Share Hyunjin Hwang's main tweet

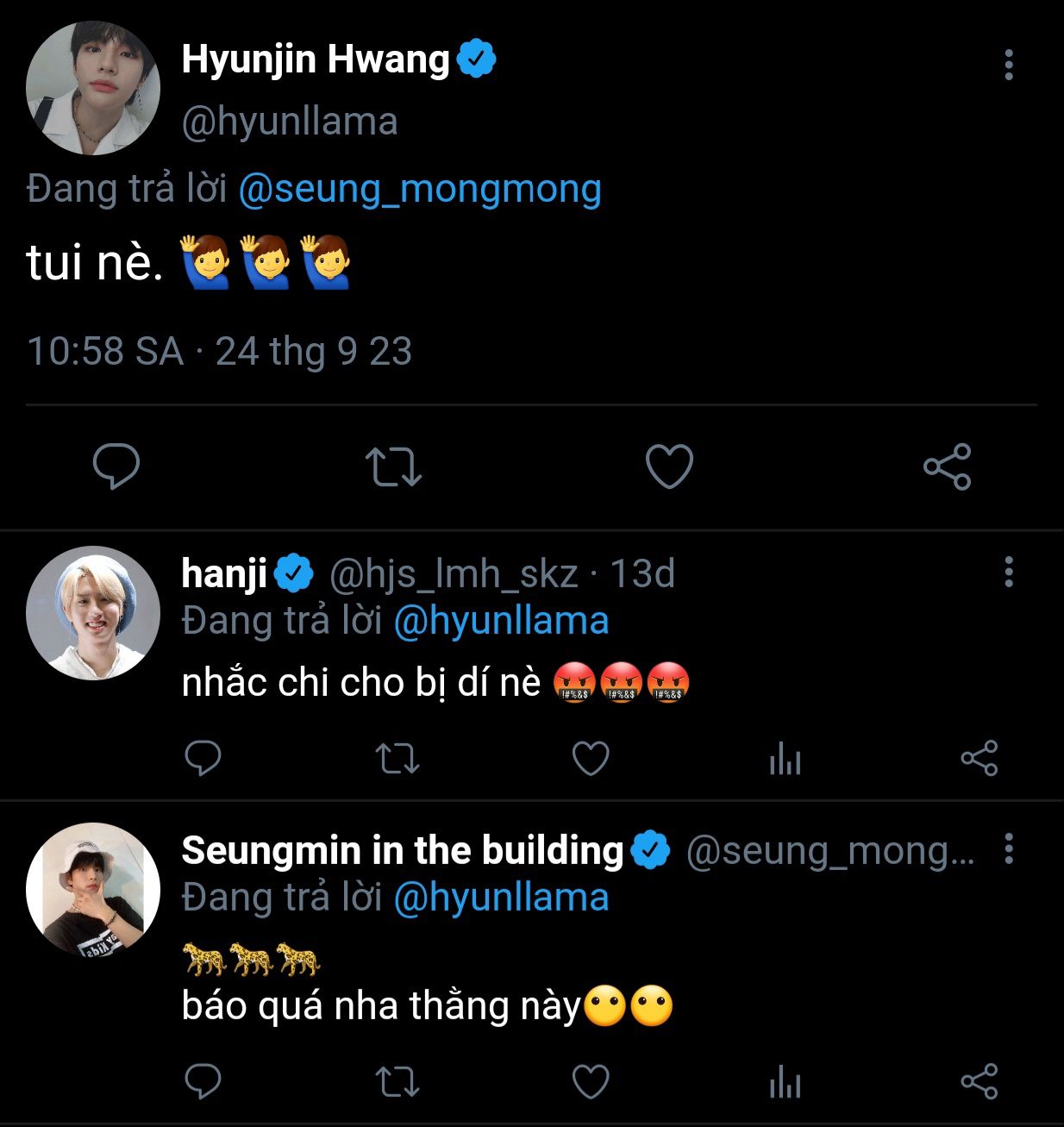[x=947, y=466]
